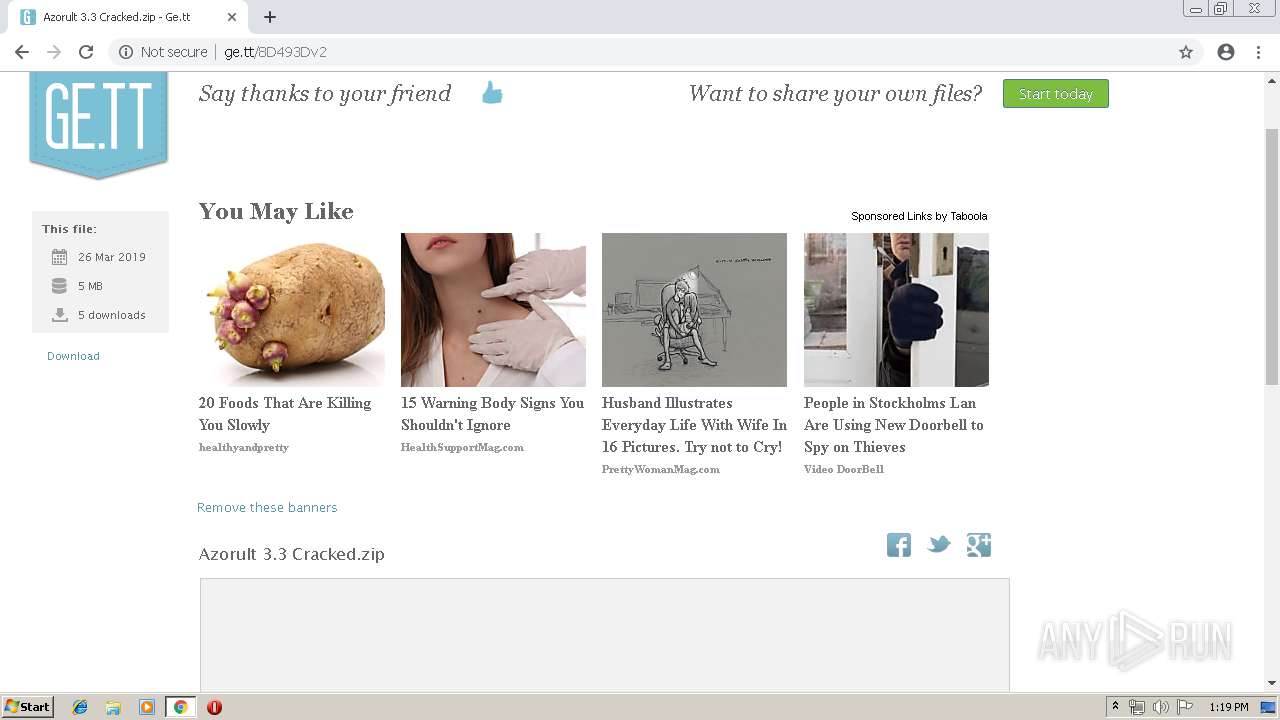Screen dimensions: 1280x720
Task: Open the Windows Start menu
Action: (28, 707)
